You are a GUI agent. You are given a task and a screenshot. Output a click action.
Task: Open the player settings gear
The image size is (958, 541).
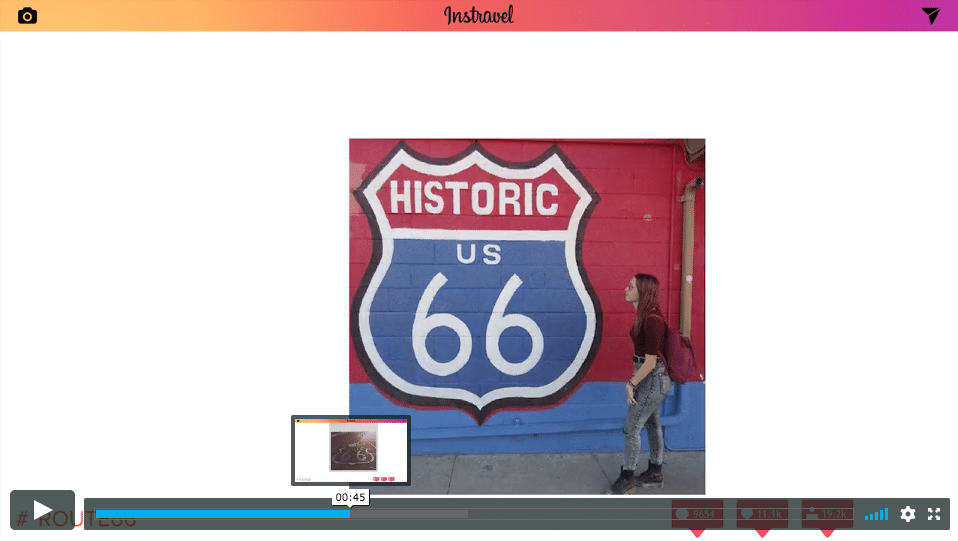coord(908,514)
